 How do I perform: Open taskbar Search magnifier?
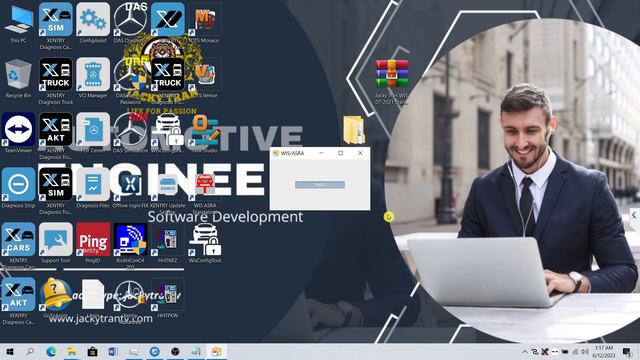(30, 351)
